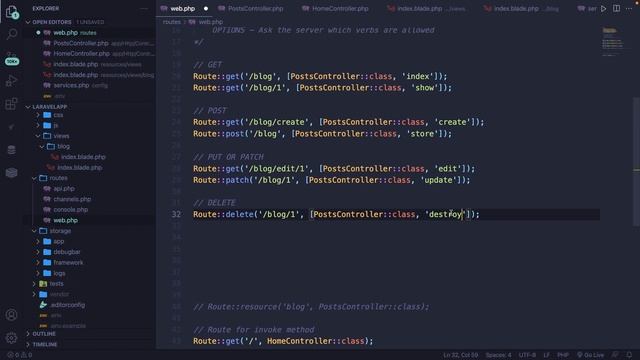Screen dimensions: 640x360
Task: Open the Extensions view icon
Action: [x=11, y=104]
